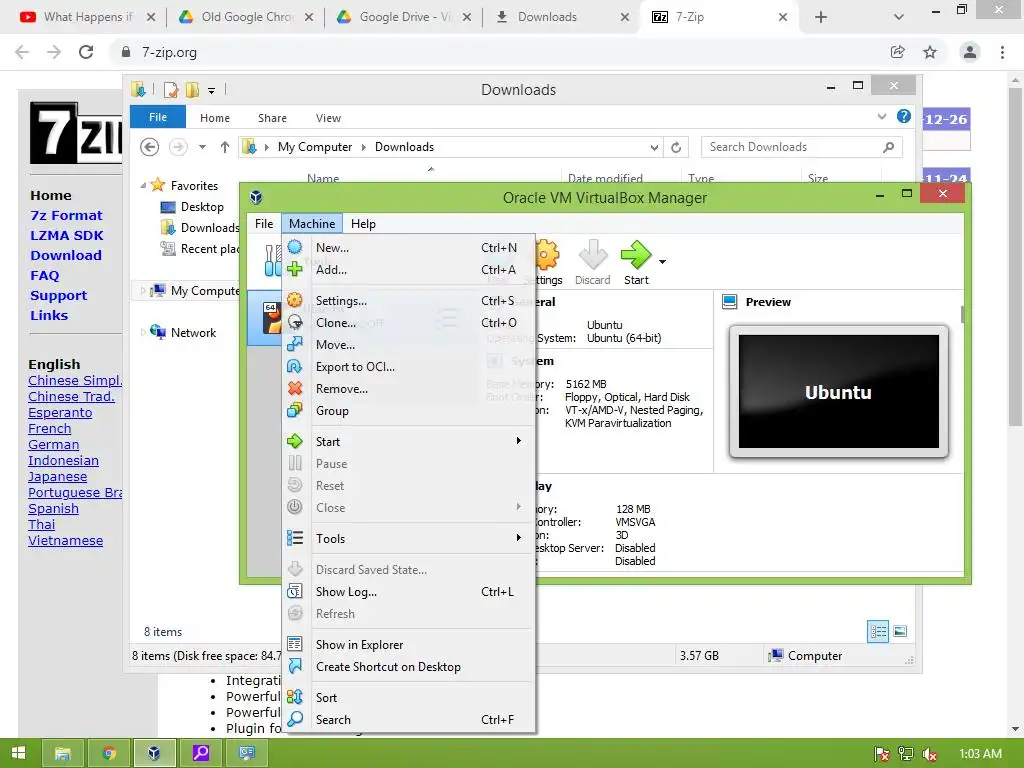Click the Chrome icon on the taskbar

coord(109,753)
